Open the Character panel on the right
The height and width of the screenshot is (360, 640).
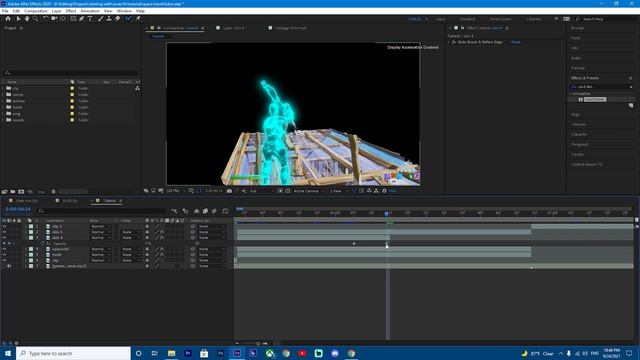(x=579, y=134)
